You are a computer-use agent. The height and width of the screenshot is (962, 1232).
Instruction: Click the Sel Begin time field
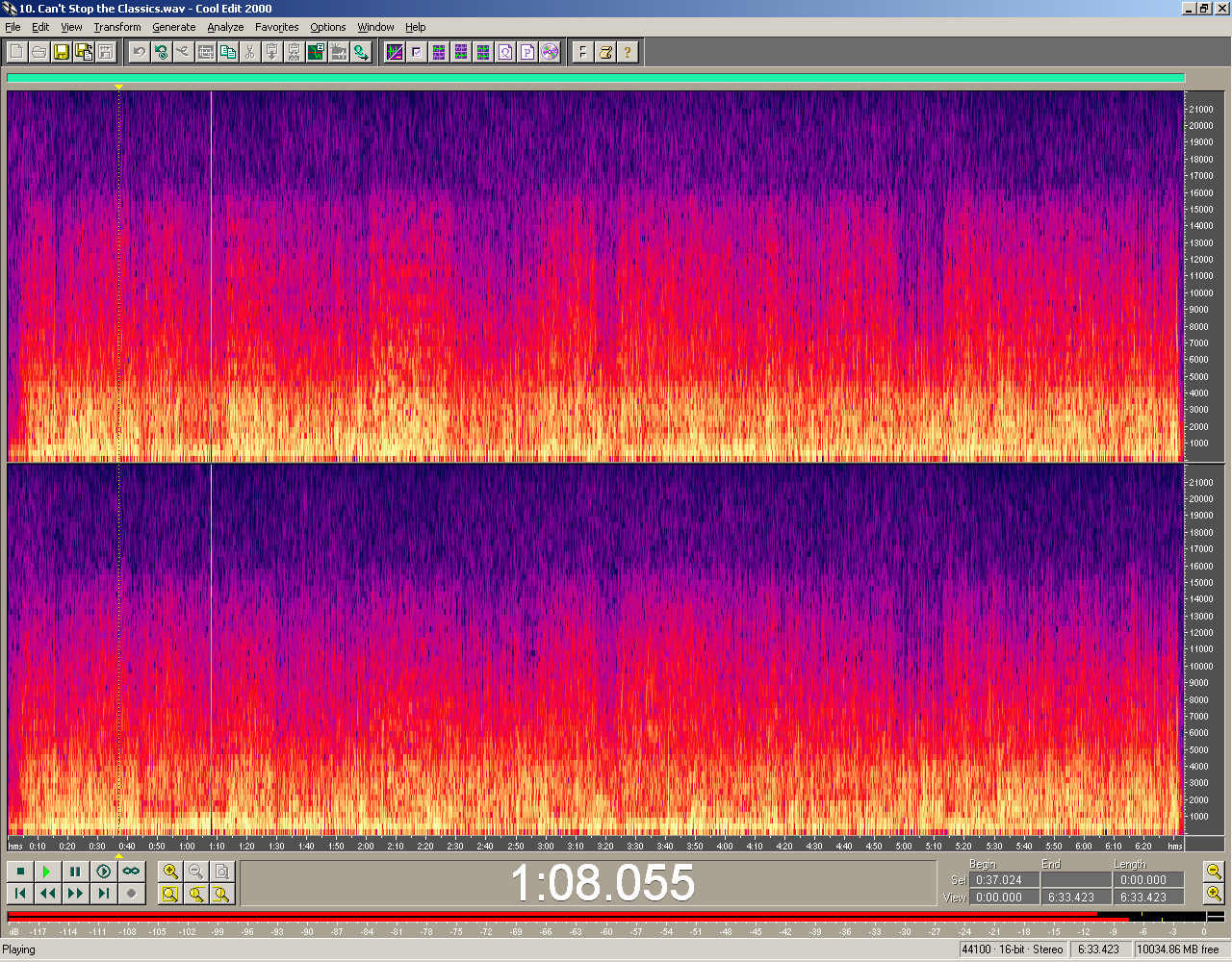1000,879
